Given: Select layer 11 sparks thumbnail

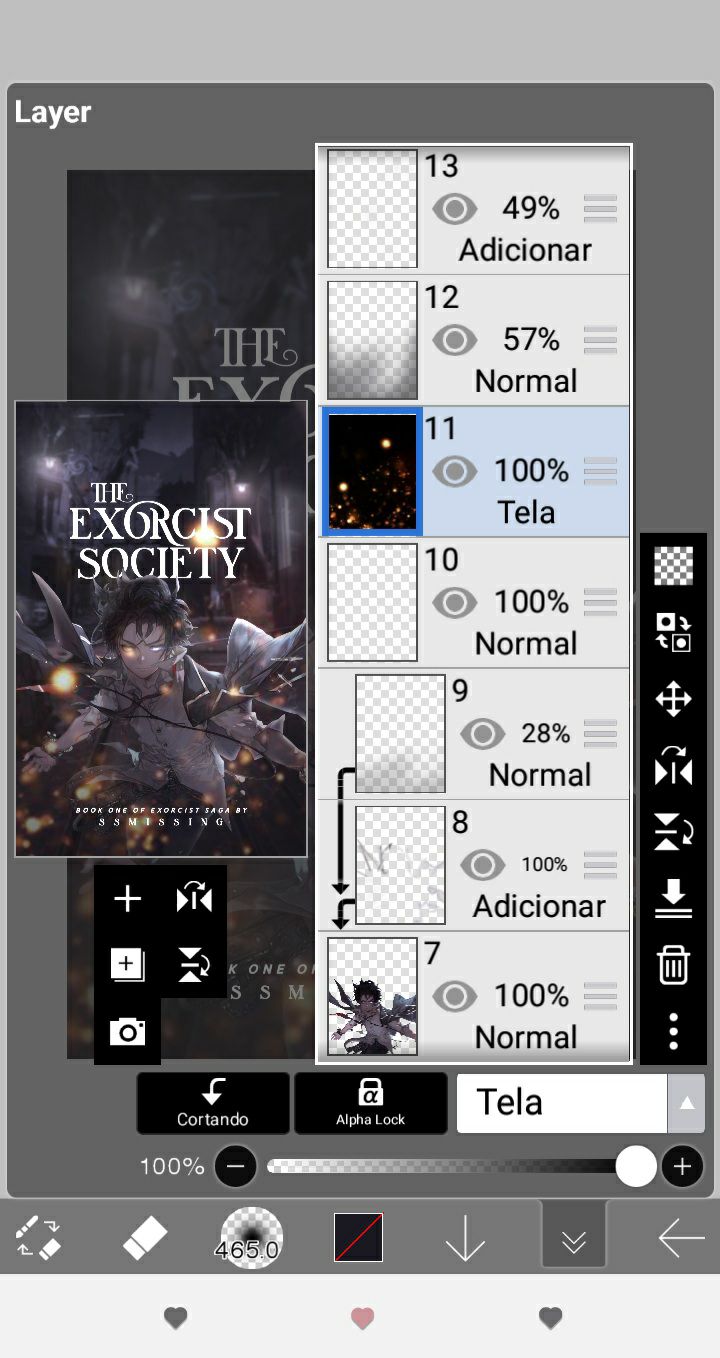Looking at the screenshot, I should pos(372,471).
